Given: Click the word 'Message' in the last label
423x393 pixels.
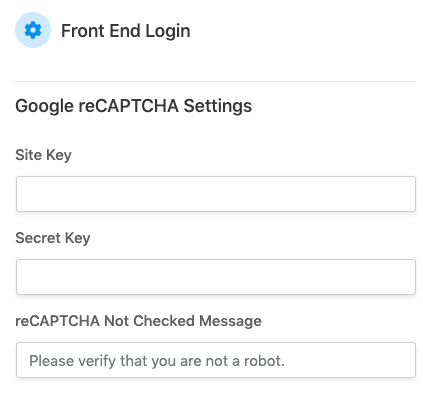Looking at the screenshot, I should coord(230,321).
